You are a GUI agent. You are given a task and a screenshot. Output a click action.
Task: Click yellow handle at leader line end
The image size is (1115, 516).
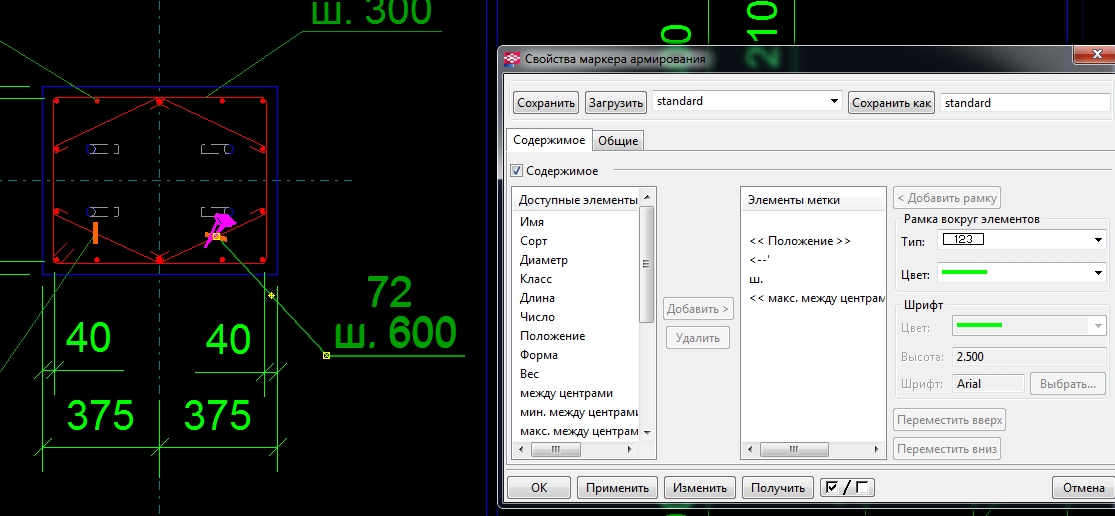[x=326, y=355]
